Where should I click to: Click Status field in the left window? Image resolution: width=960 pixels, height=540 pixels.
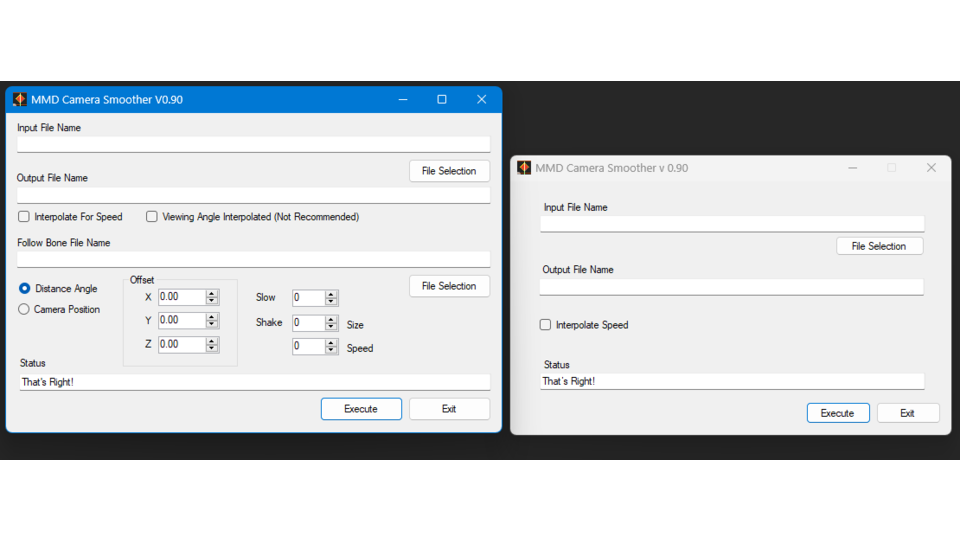pos(255,382)
